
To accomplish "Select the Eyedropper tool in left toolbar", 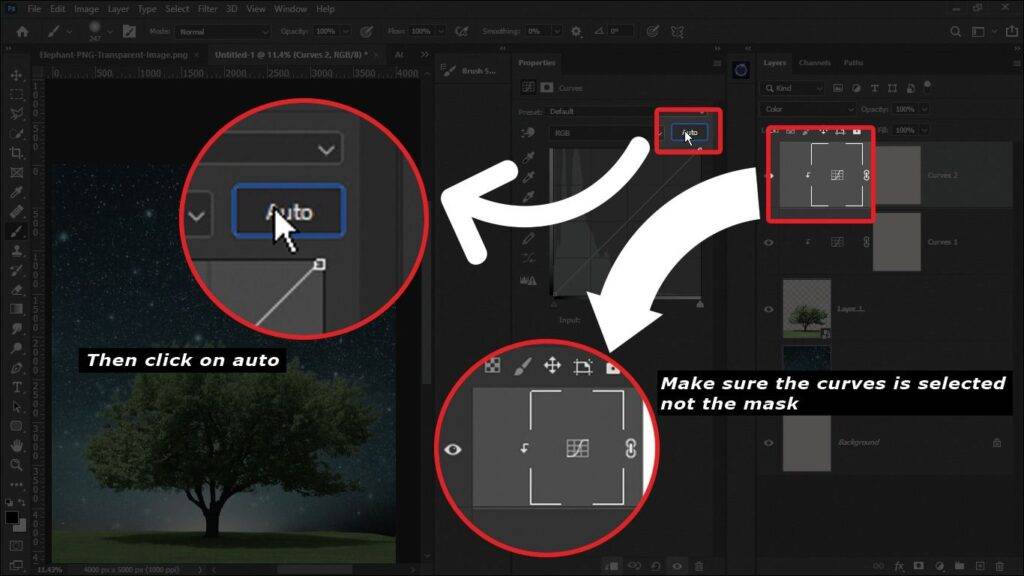I will pos(16,192).
